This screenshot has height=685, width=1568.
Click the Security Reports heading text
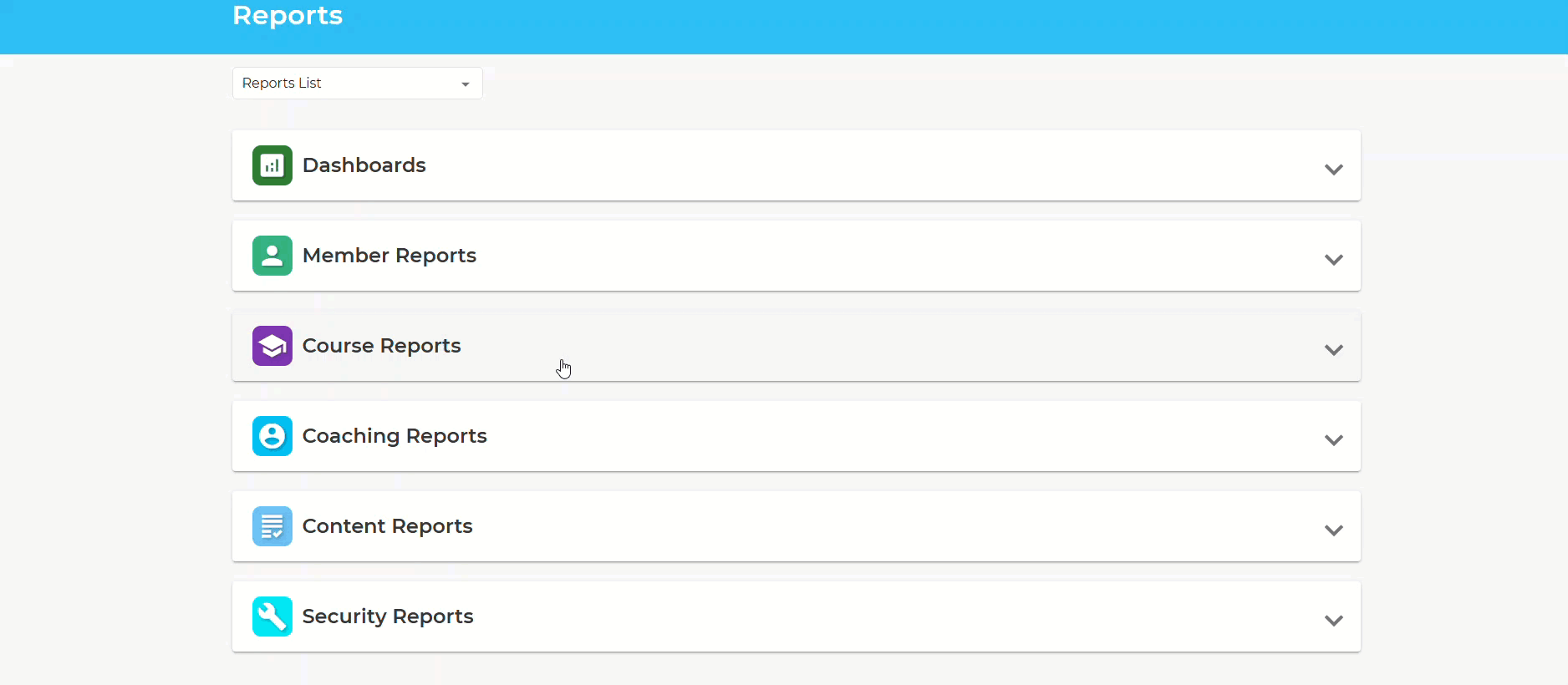point(387,616)
